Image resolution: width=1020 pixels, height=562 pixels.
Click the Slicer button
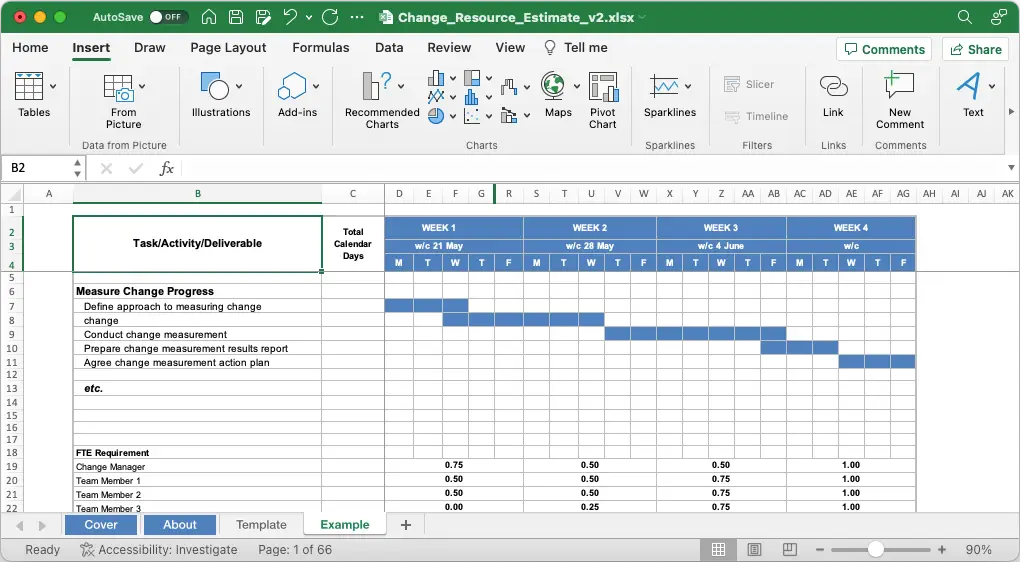point(749,85)
